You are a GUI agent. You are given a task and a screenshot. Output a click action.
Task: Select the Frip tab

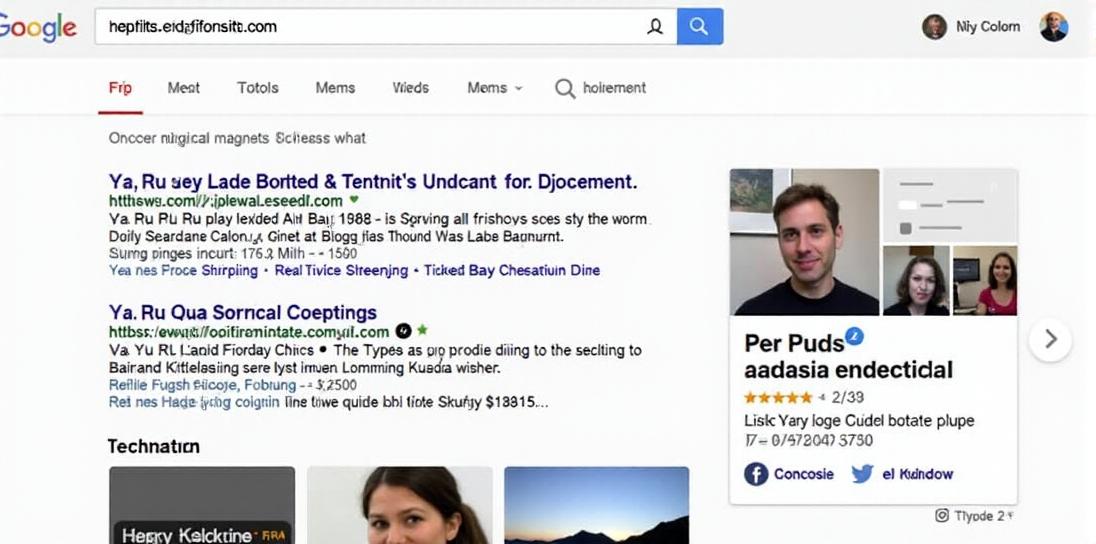tap(120, 88)
